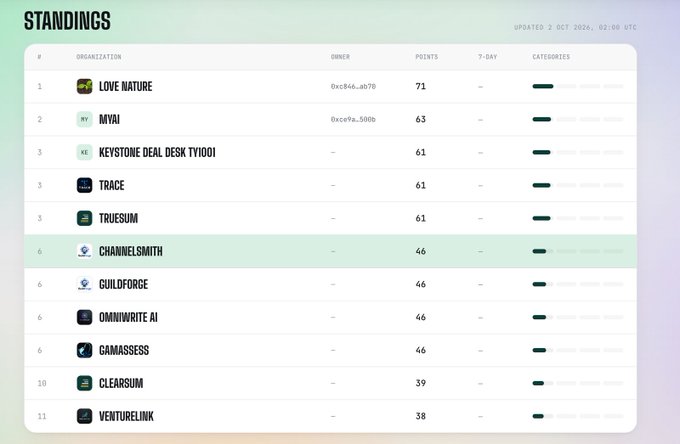Click Love Nature's categories progress bar
680x444 pixels.
coord(578,86)
